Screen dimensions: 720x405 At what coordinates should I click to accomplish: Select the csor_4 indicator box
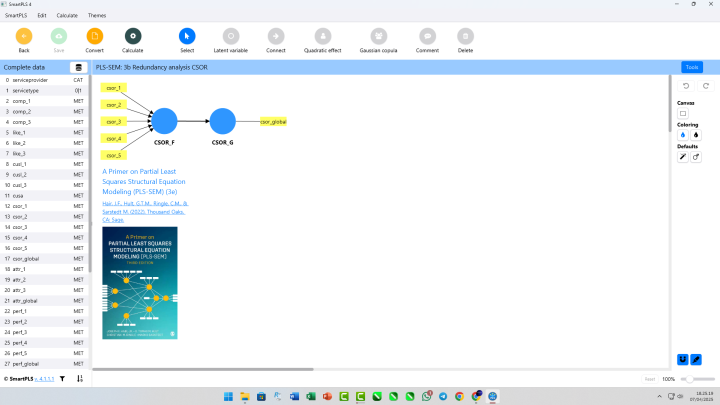(113, 139)
